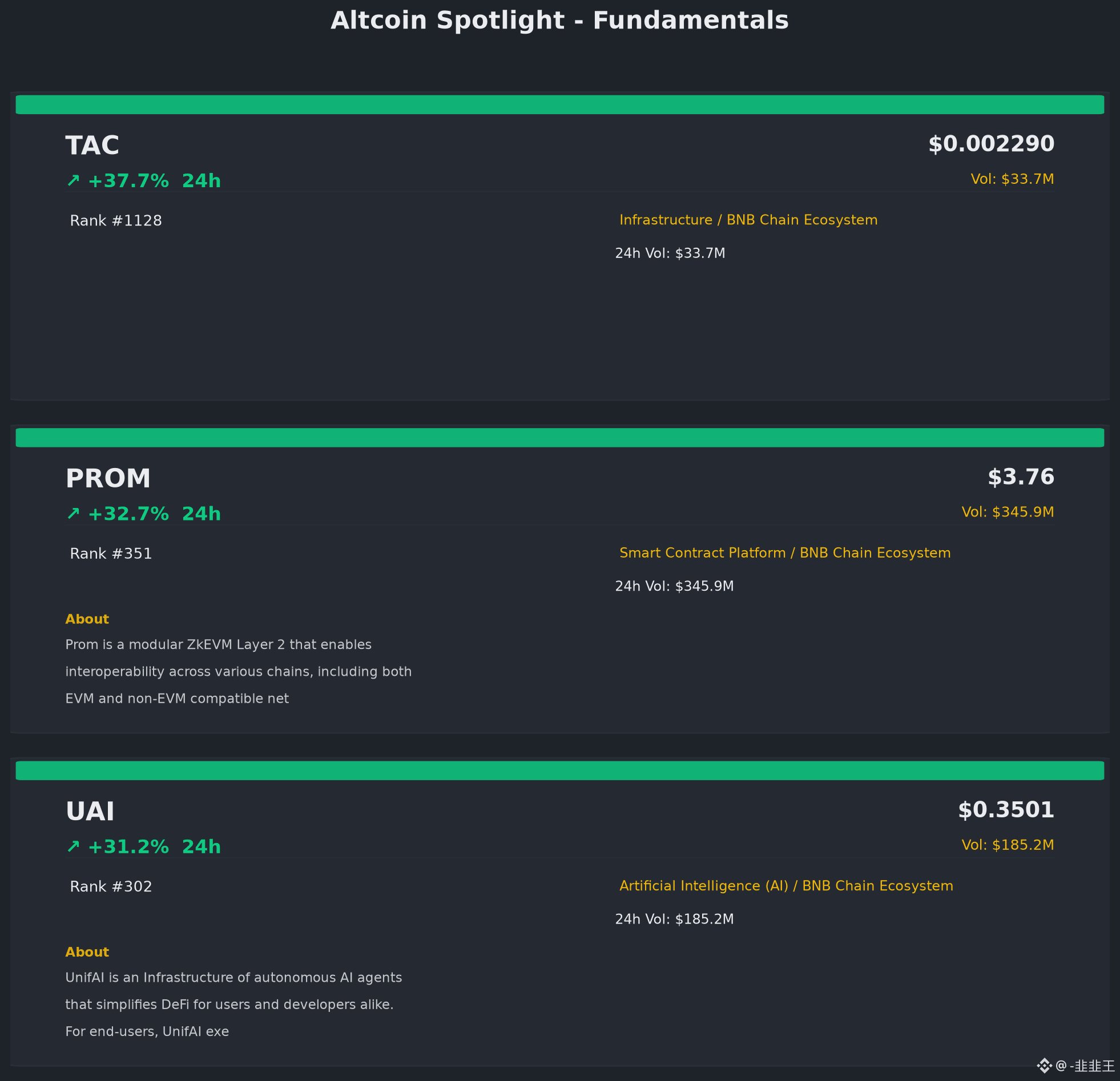Click the green up-arrow beside UAI's +31.2%
Screen dimensions: 1120x1081
pos(73,846)
